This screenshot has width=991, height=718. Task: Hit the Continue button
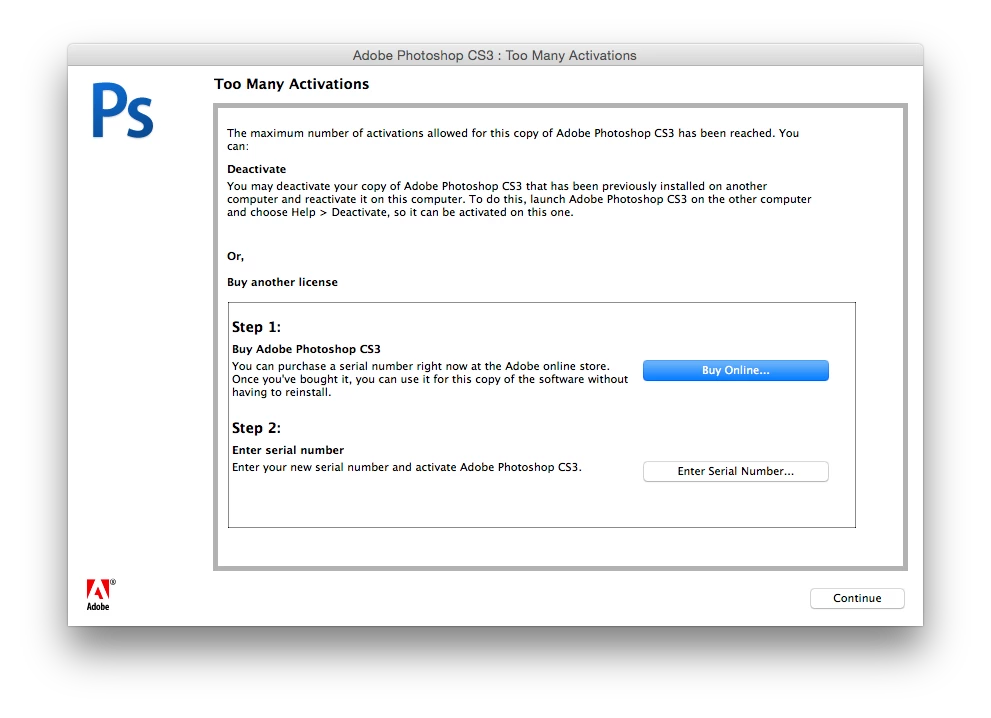click(857, 599)
